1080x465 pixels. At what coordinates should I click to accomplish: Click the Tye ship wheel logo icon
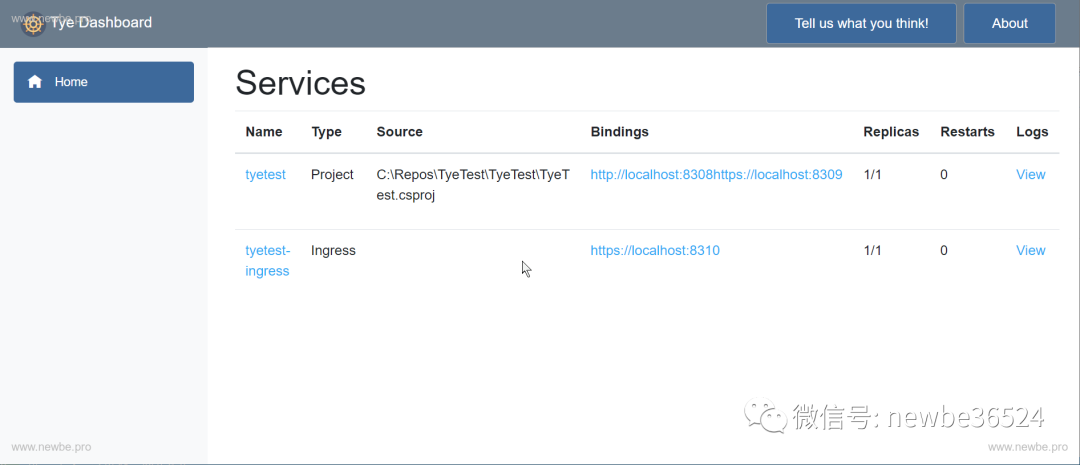point(33,24)
